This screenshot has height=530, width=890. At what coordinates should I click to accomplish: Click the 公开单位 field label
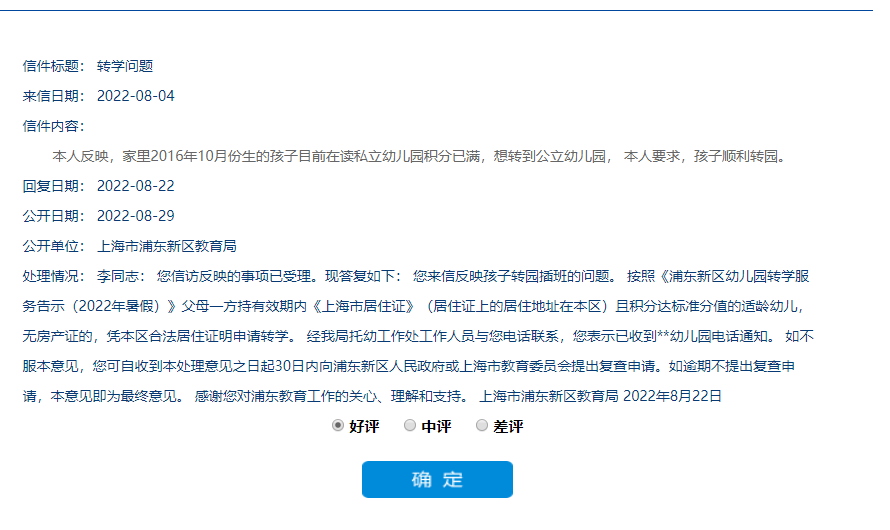pos(54,246)
